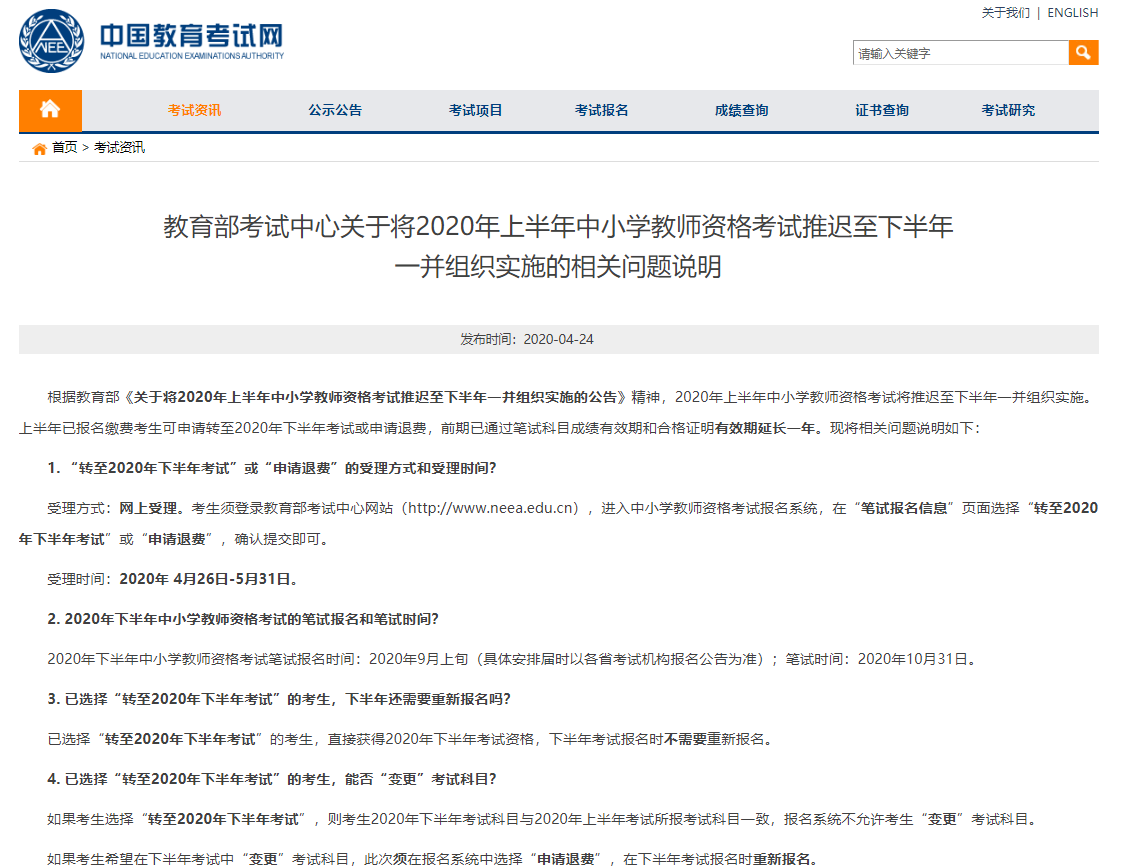Click the small house icon in breadcrumb
This screenshot has width=1122, height=868.
[x=39, y=148]
